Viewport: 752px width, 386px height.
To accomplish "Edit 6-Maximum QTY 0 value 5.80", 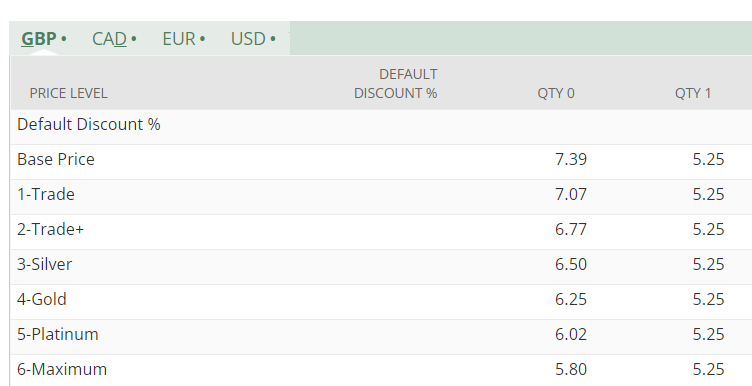I will (571, 369).
